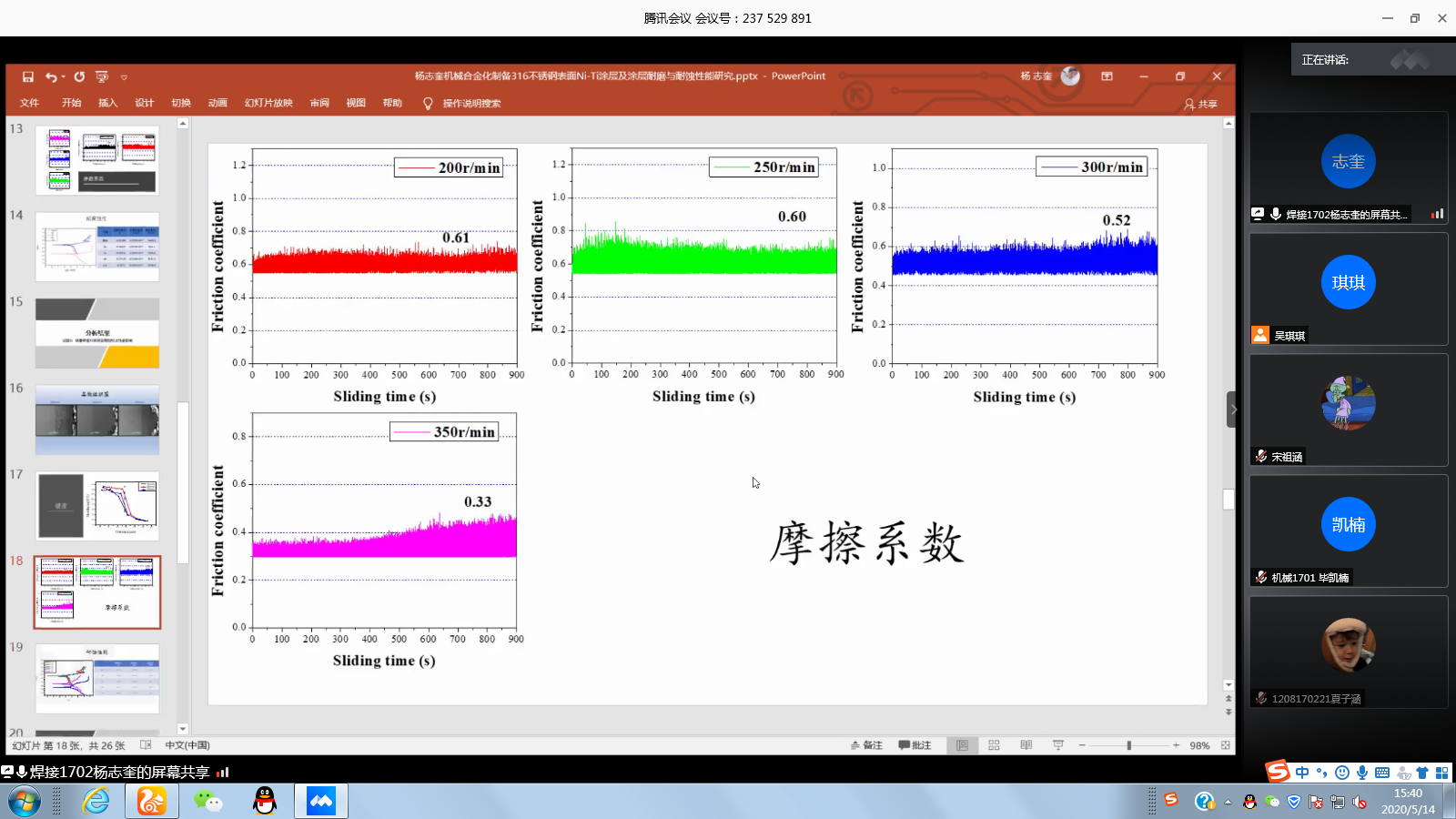Open the undo history dropdown arrow
1456x819 pixels.
(63, 77)
